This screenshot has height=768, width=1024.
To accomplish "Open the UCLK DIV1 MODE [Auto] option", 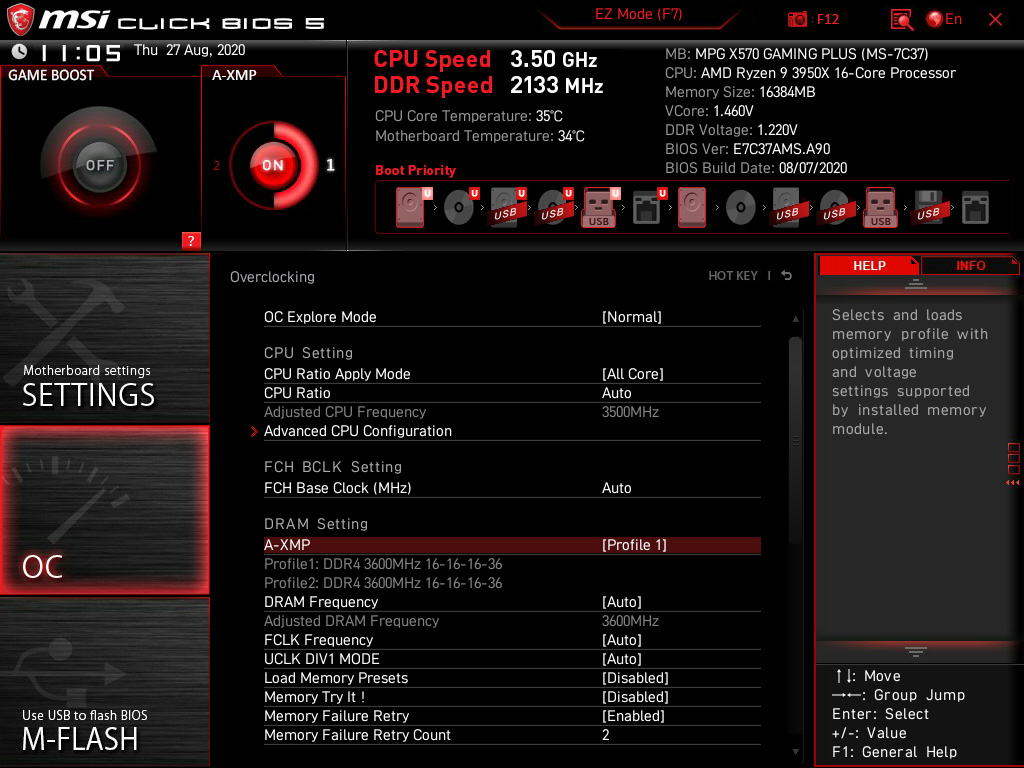I will click(x=512, y=659).
